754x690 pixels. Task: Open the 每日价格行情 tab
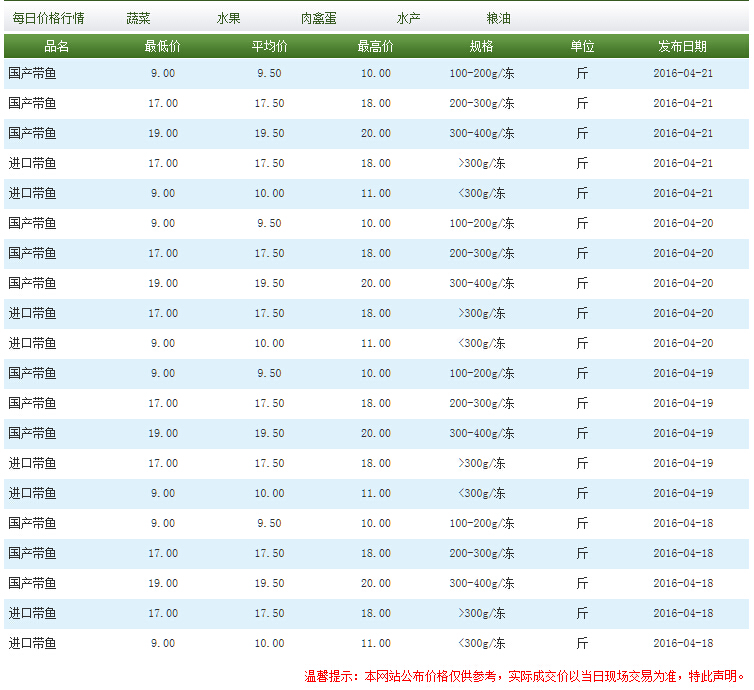pyautogui.click(x=49, y=18)
